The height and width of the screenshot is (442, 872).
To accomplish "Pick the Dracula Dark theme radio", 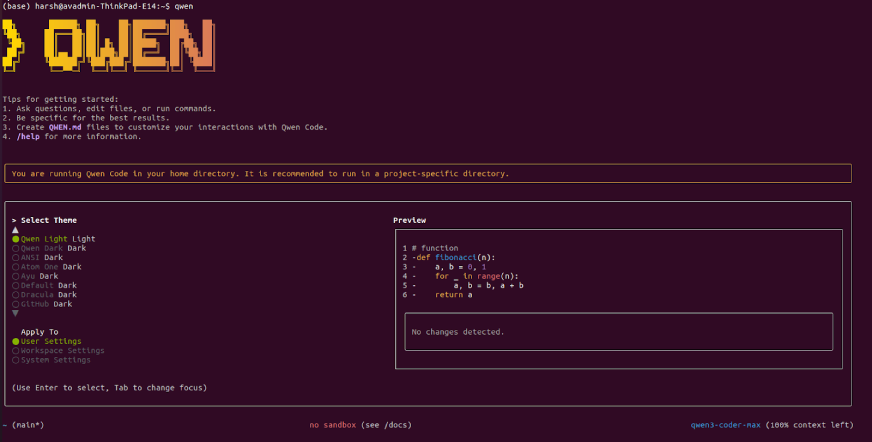I will coord(44,295).
